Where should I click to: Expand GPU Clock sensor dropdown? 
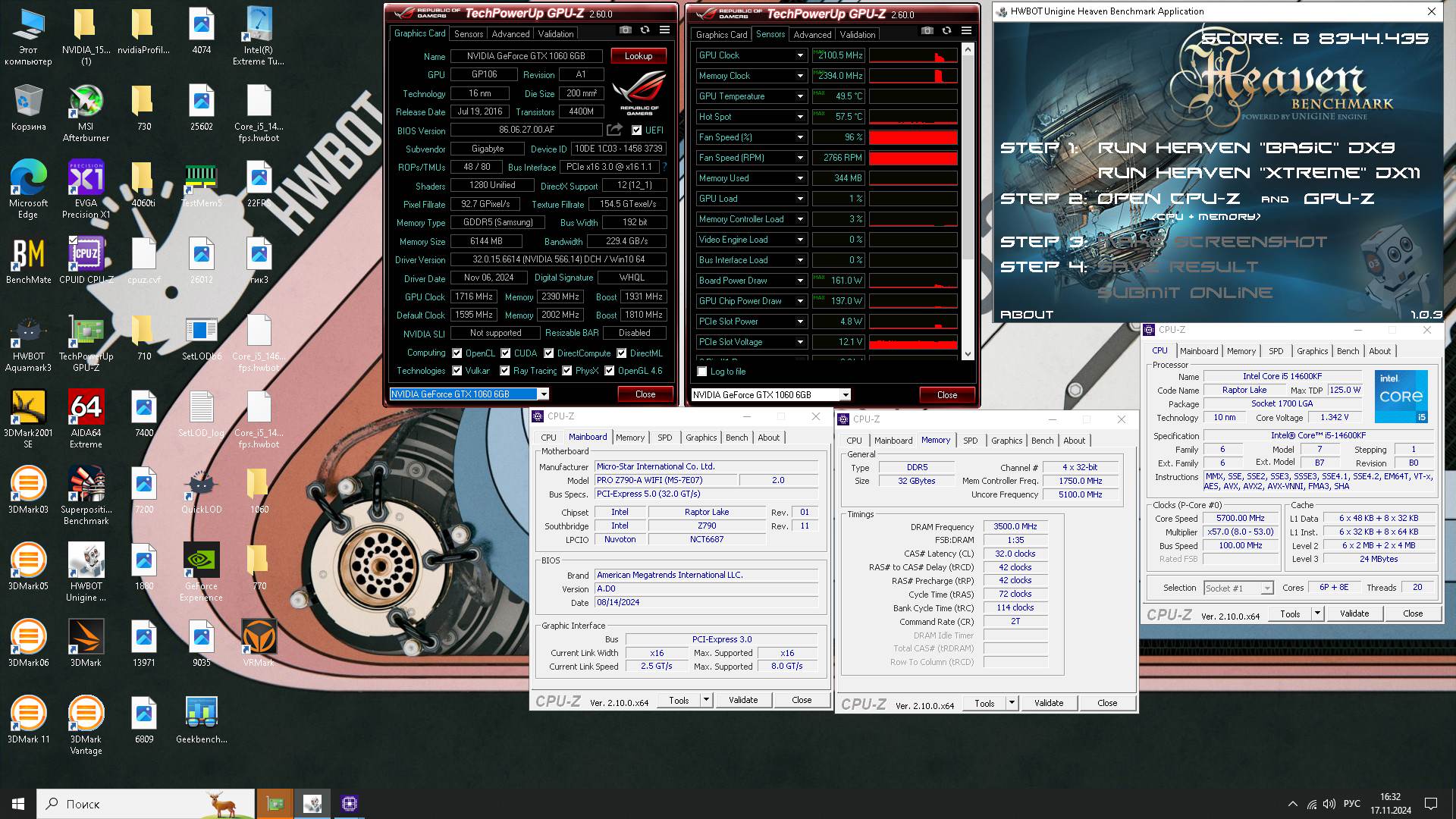800,55
